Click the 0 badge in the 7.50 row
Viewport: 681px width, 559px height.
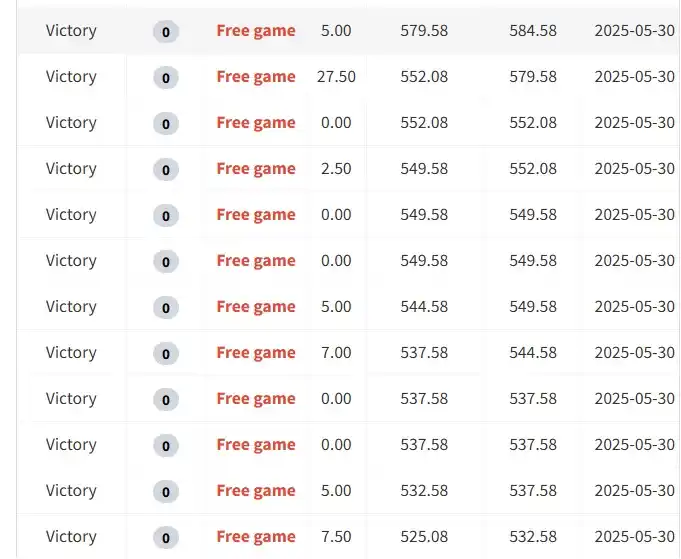(x=166, y=538)
